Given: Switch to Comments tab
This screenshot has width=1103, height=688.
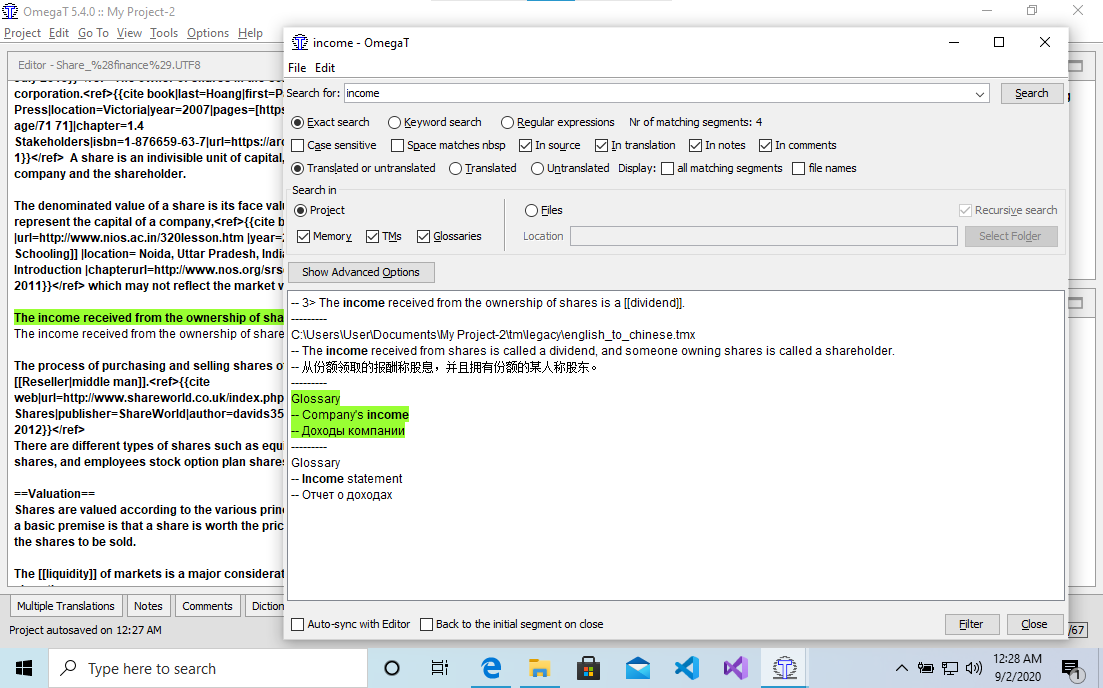Looking at the screenshot, I should 207,606.
